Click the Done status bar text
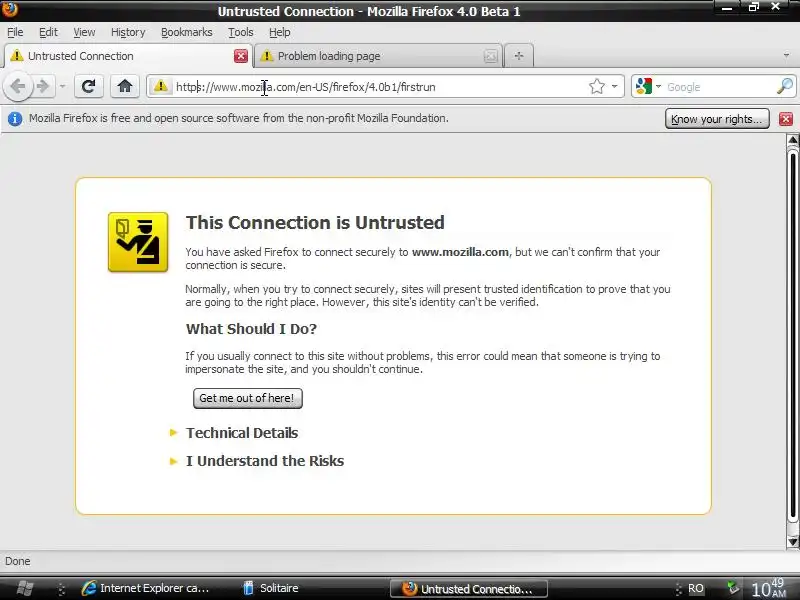 [18, 561]
